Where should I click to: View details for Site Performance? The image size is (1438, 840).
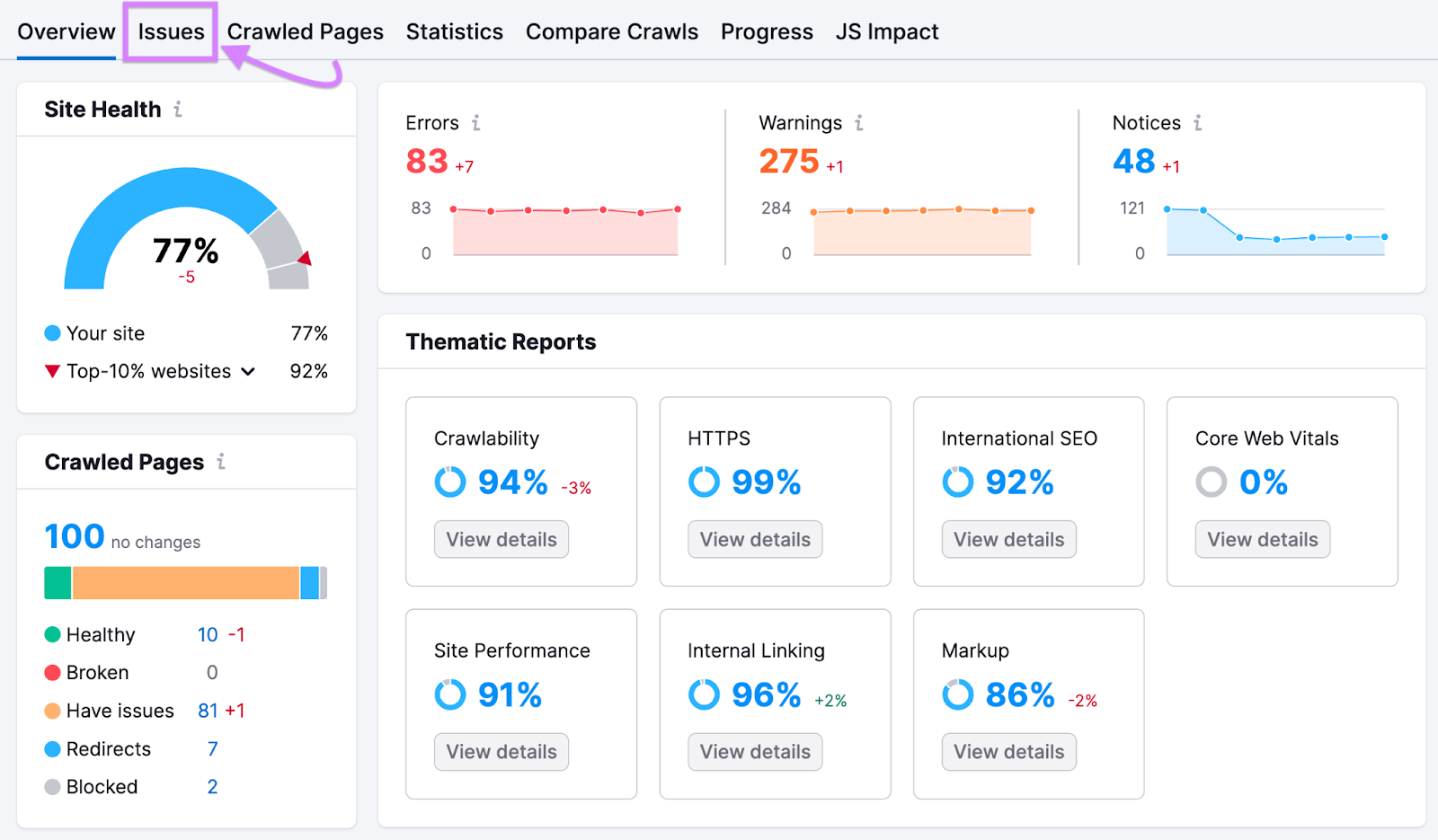[x=501, y=752]
